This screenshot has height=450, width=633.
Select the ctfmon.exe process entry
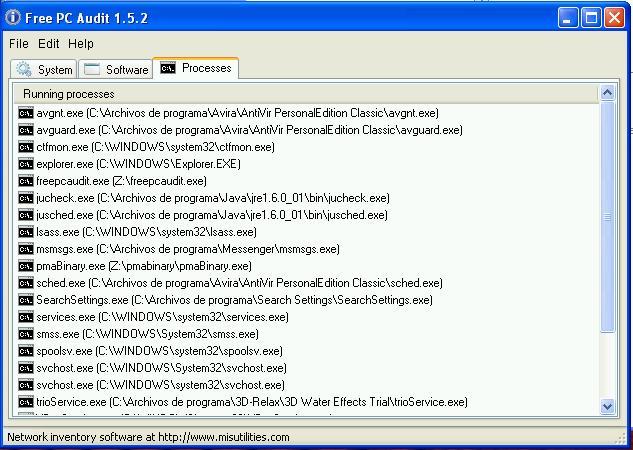155,147
